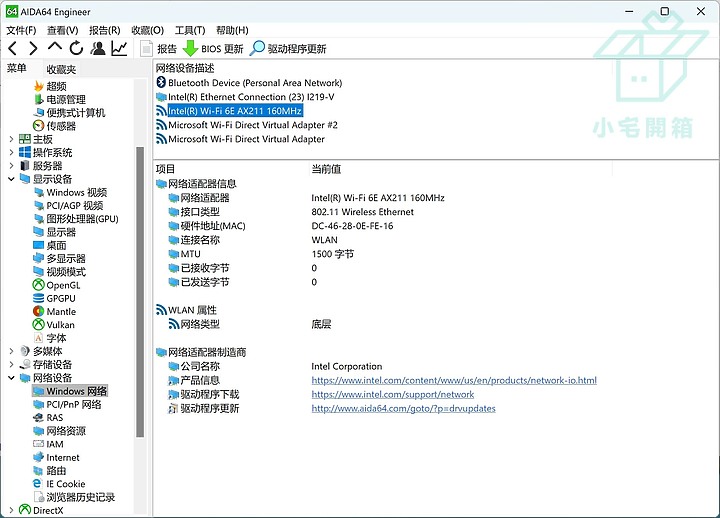
Task: Select the IE Cookie icon item
Action: 60,484
